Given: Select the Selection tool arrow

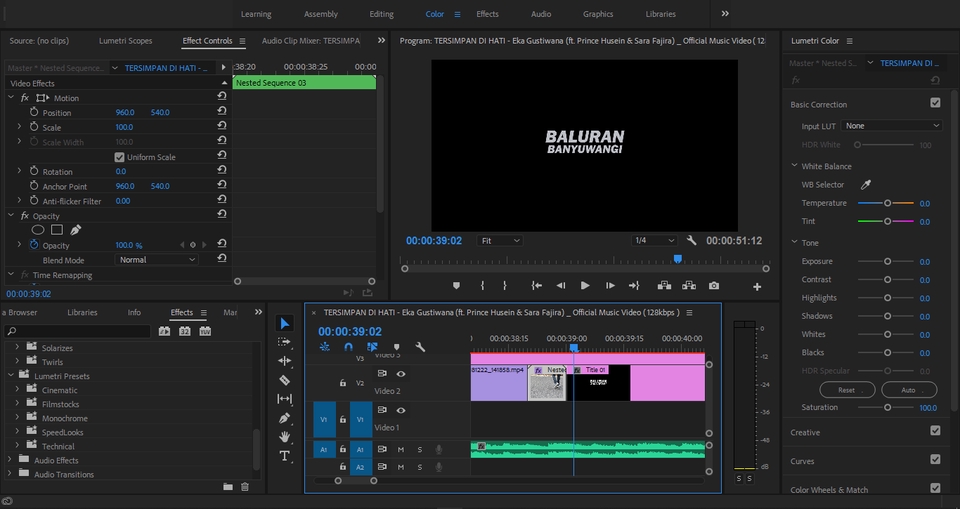Looking at the screenshot, I should point(285,323).
